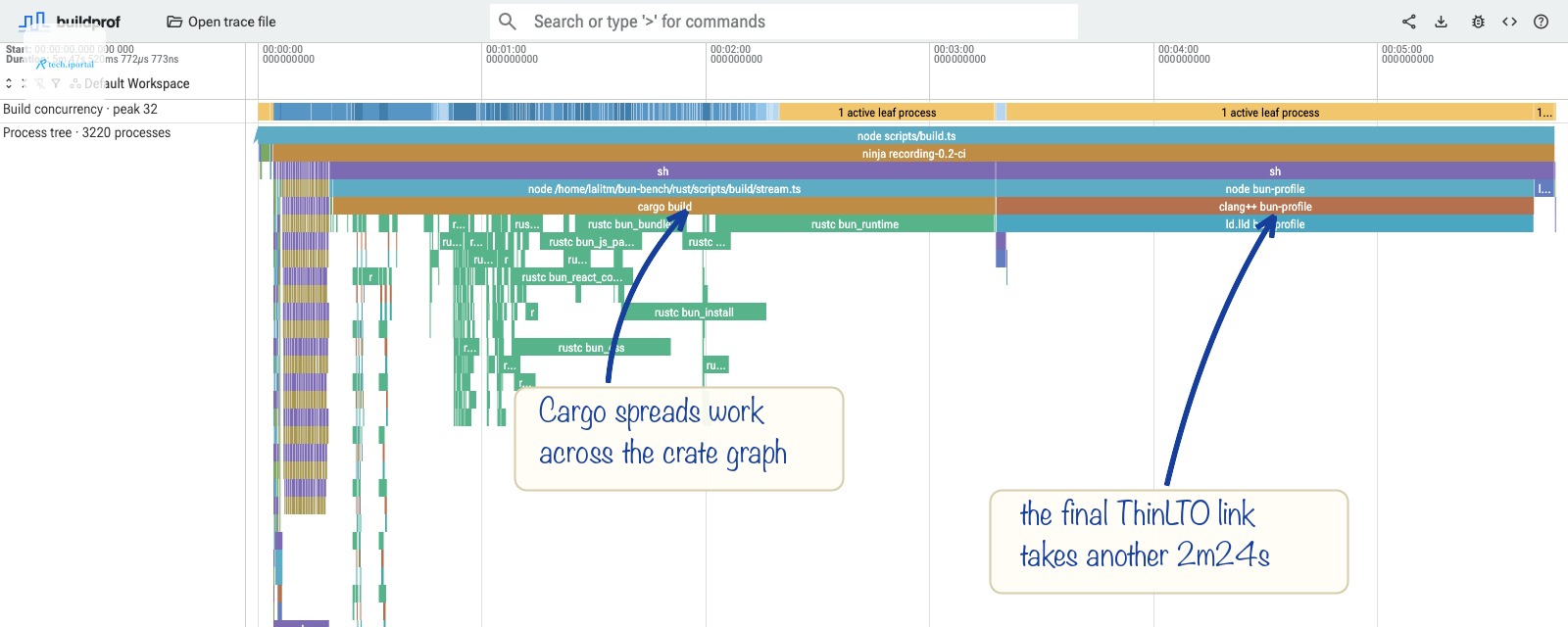Viewport: 1568px width, 627px height.
Task: Select the 'ninja recording-0.2-ci' slice
Action: click(913, 153)
